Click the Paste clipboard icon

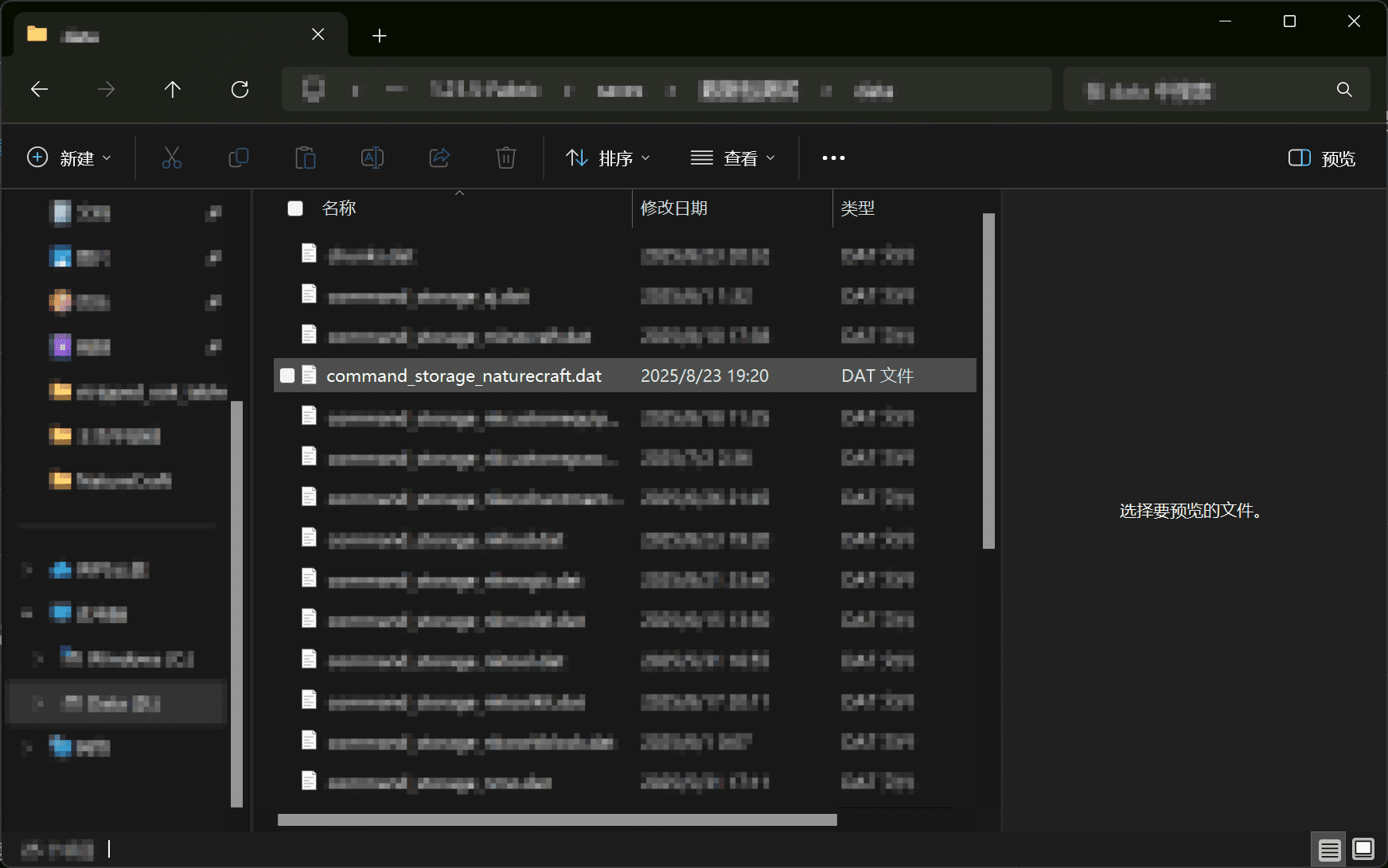point(305,158)
